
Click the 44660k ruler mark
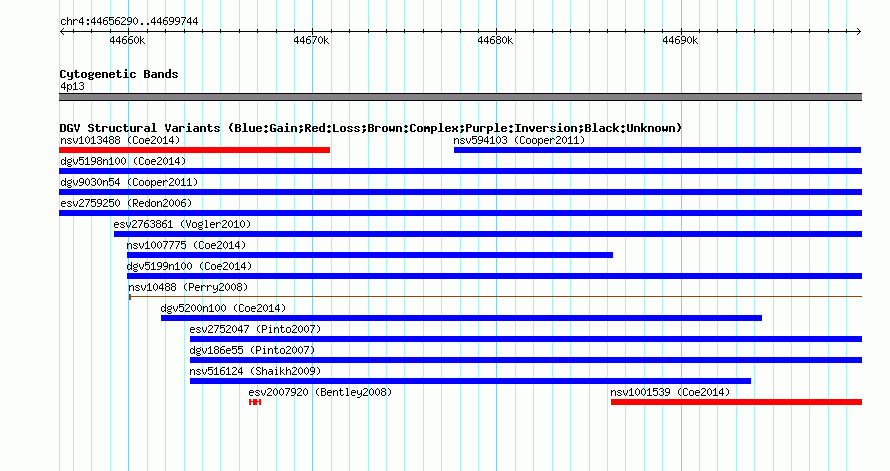(127, 40)
